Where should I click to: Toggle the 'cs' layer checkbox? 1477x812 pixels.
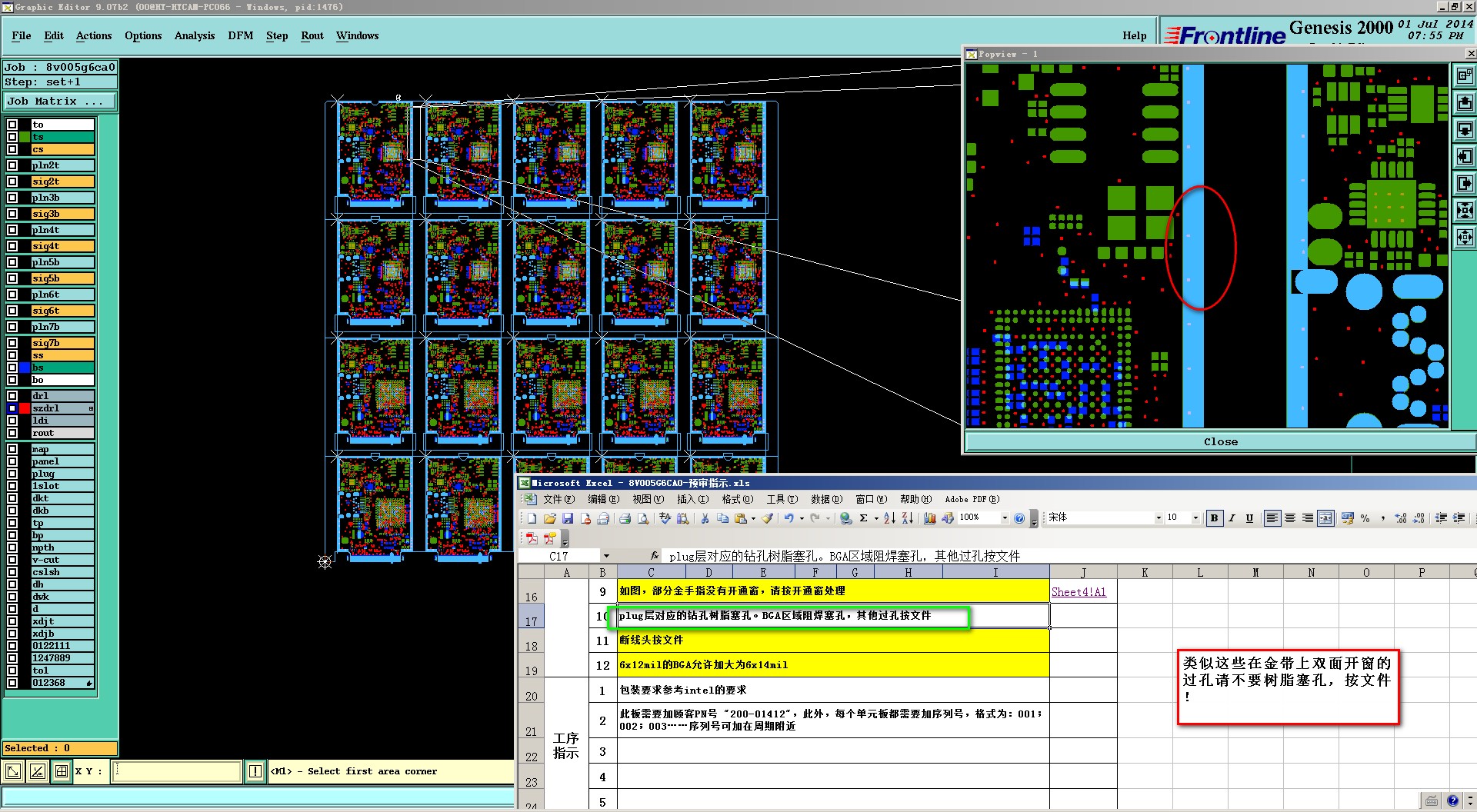[x=12, y=149]
